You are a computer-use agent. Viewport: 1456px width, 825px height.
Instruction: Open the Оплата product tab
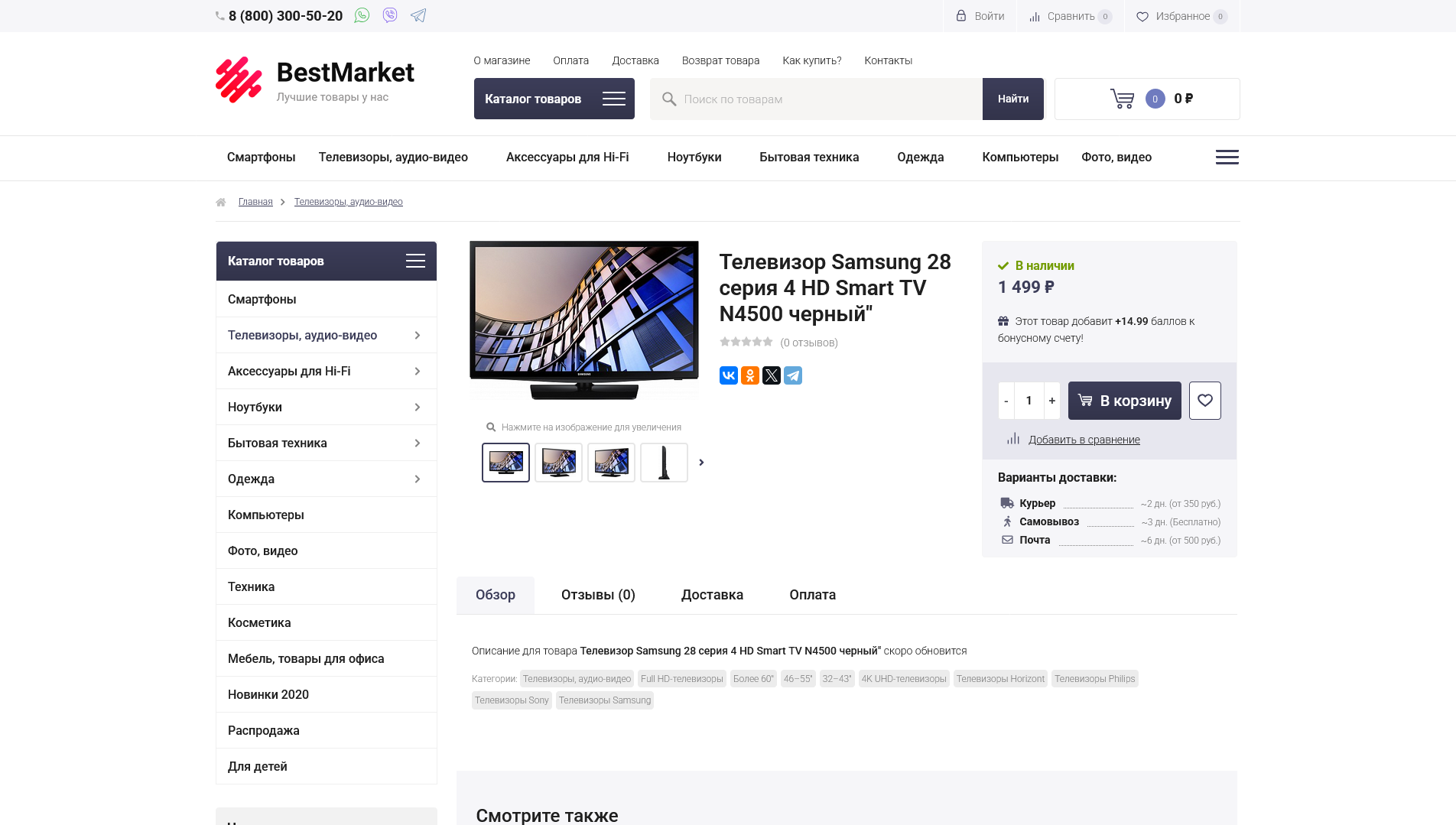tap(812, 595)
